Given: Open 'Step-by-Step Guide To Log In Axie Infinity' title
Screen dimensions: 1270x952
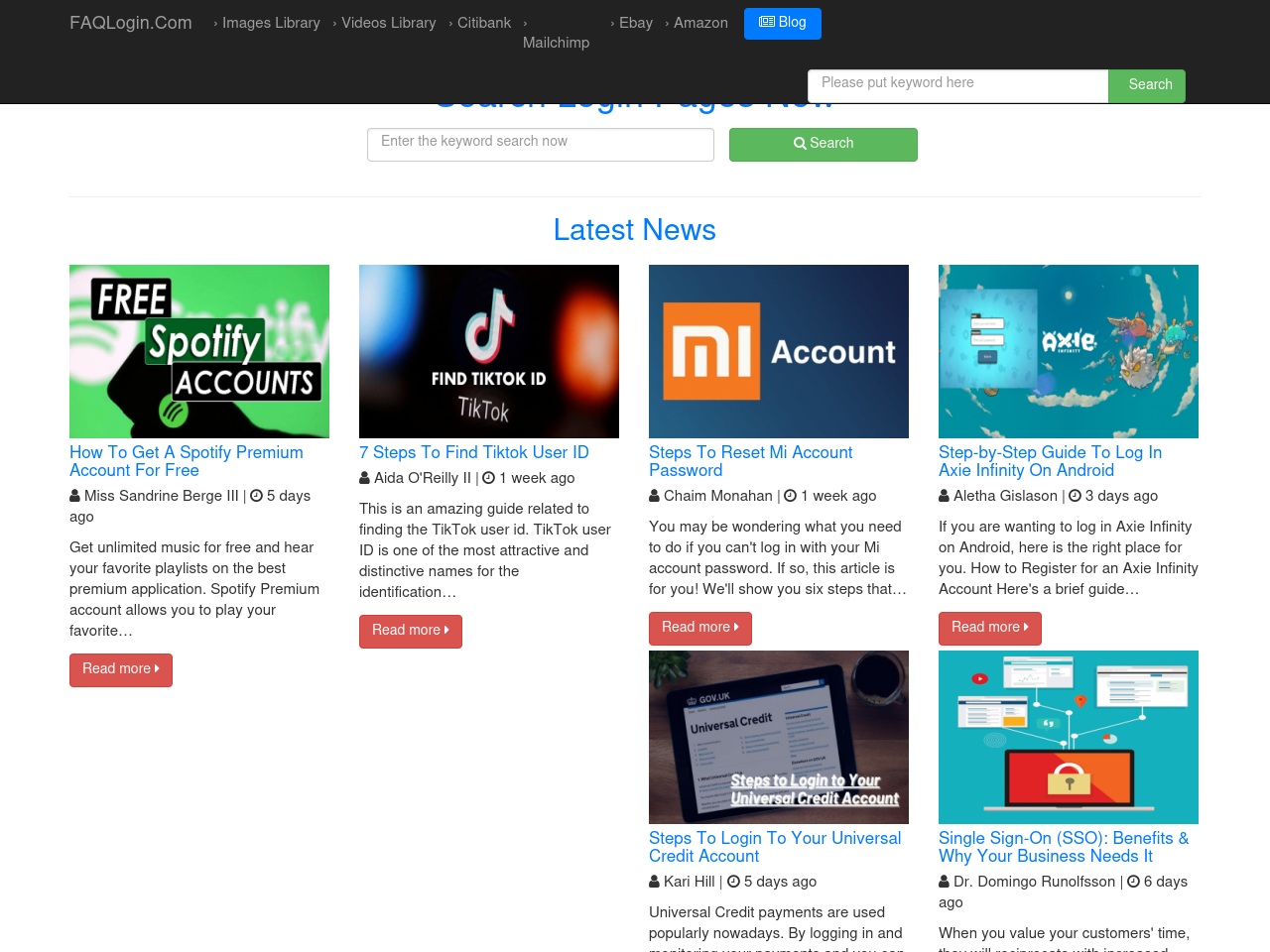Looking at the screenshot, I should point(1050,461).
